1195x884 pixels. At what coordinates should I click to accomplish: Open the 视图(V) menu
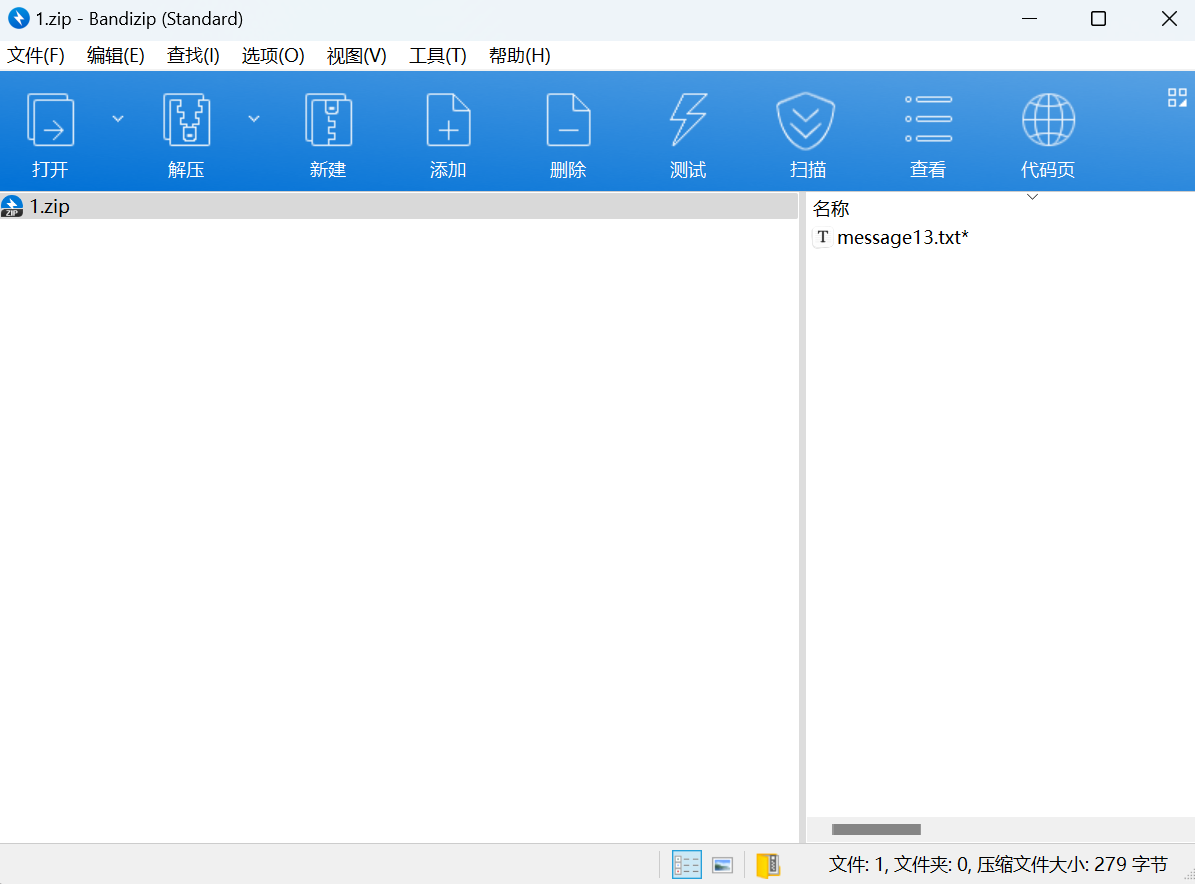[x=357, y=56]
